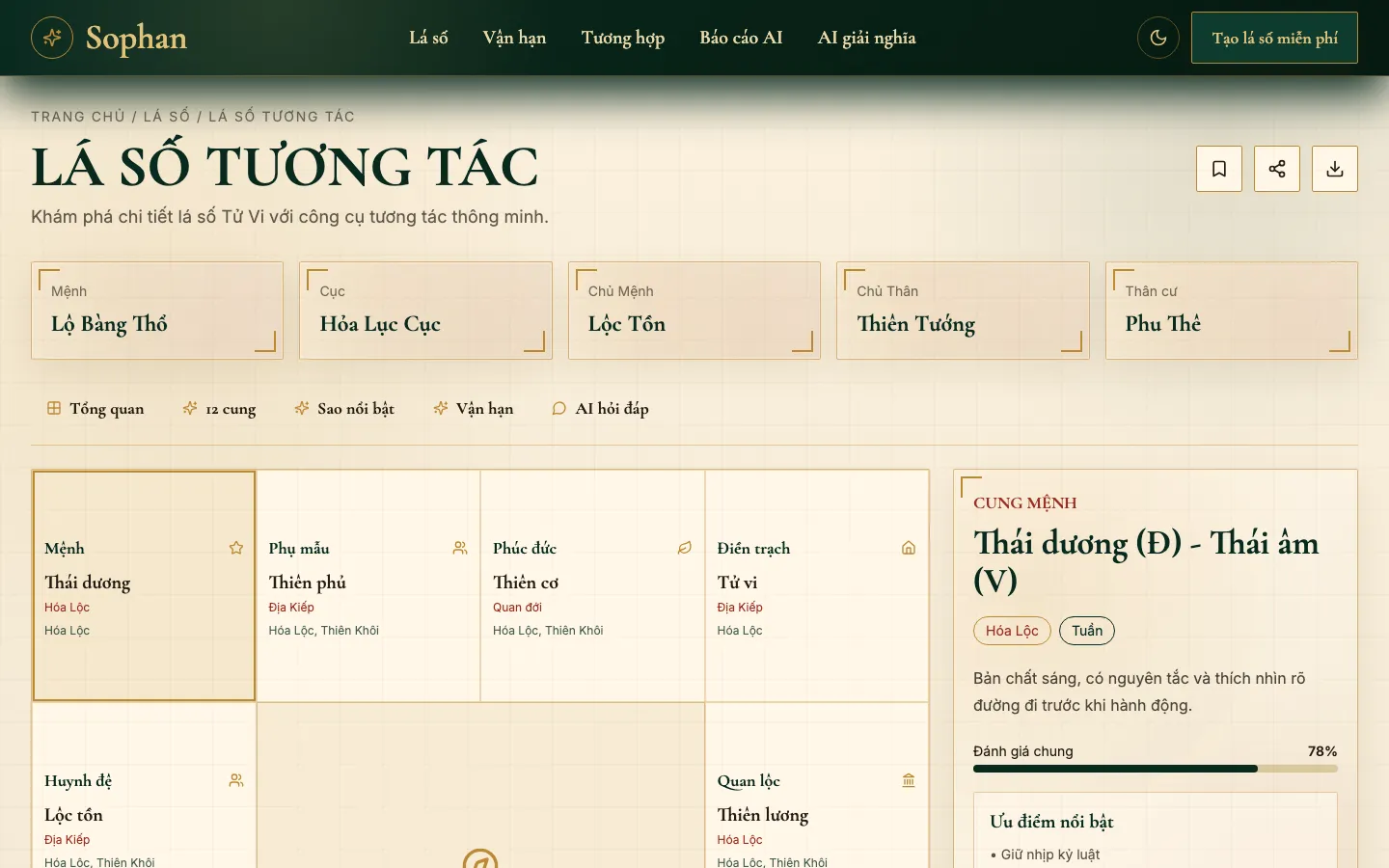
Task: Click the Hóa Lộc tag in Cung Mệnh panel
Action: [1012, 631]
